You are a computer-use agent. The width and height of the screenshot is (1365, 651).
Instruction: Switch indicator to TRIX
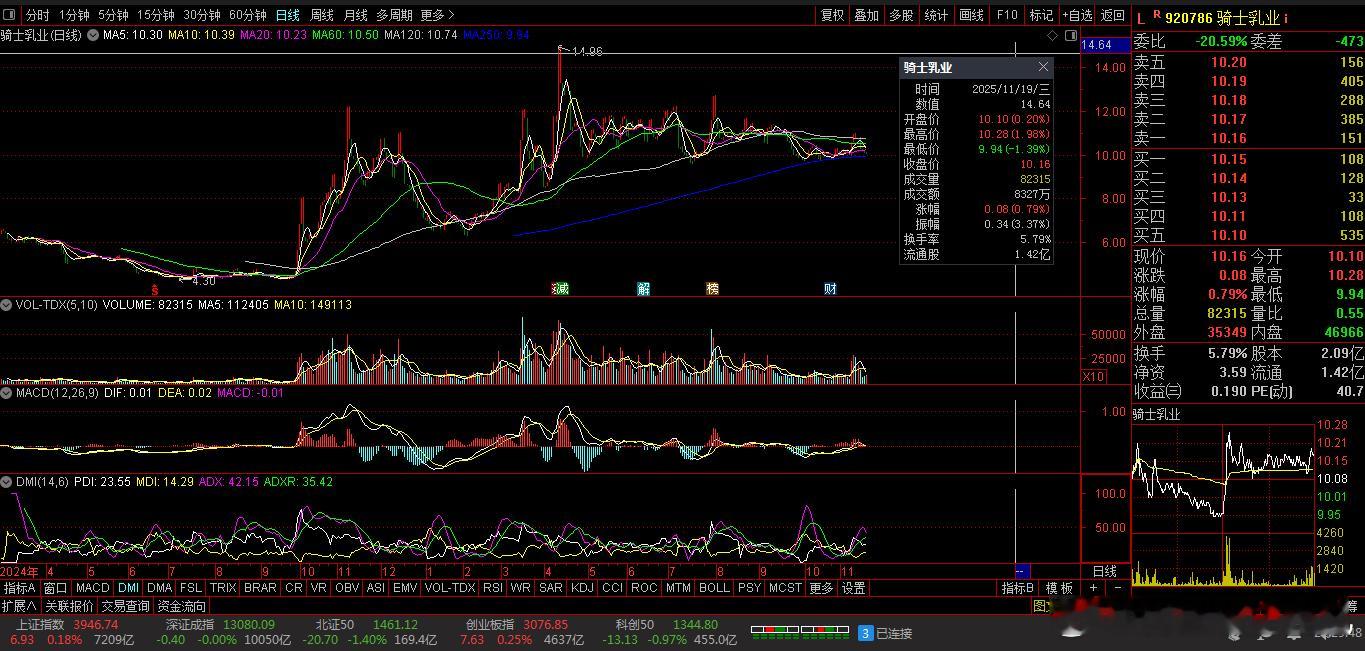pyautogui.click(x=223, y=588)
